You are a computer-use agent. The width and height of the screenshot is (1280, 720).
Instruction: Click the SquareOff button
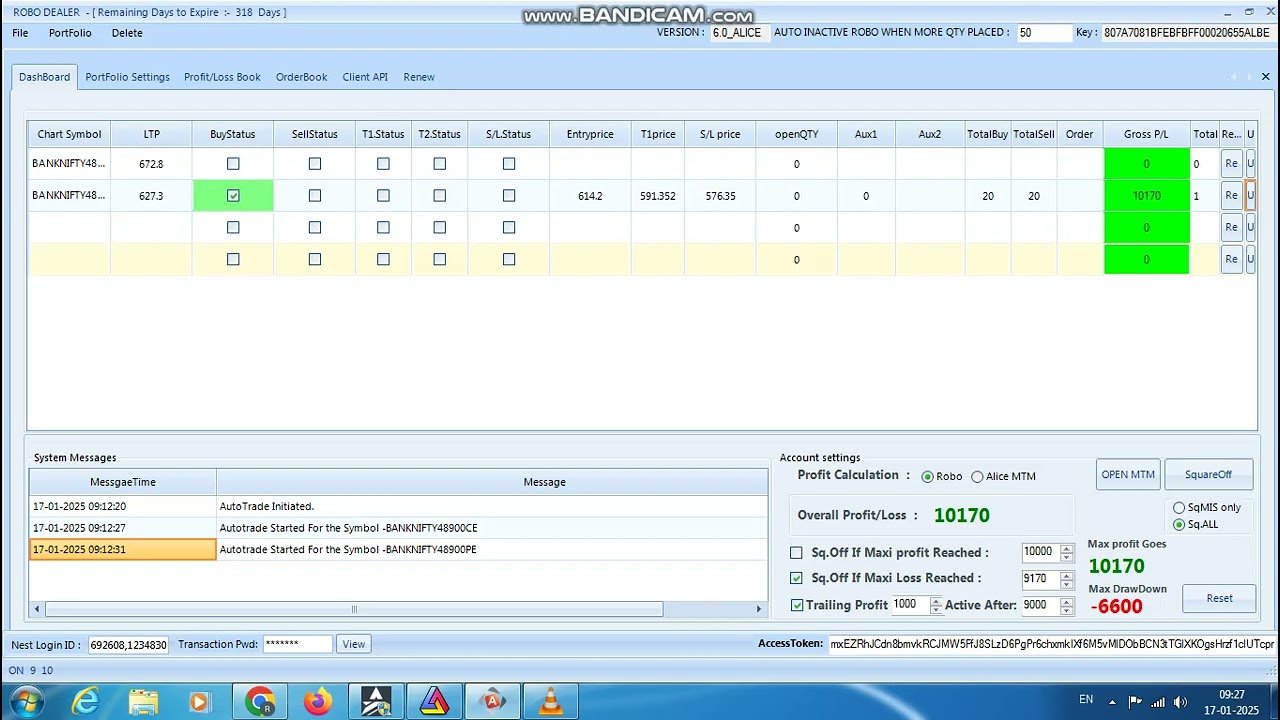click(x=1208, y=474)
